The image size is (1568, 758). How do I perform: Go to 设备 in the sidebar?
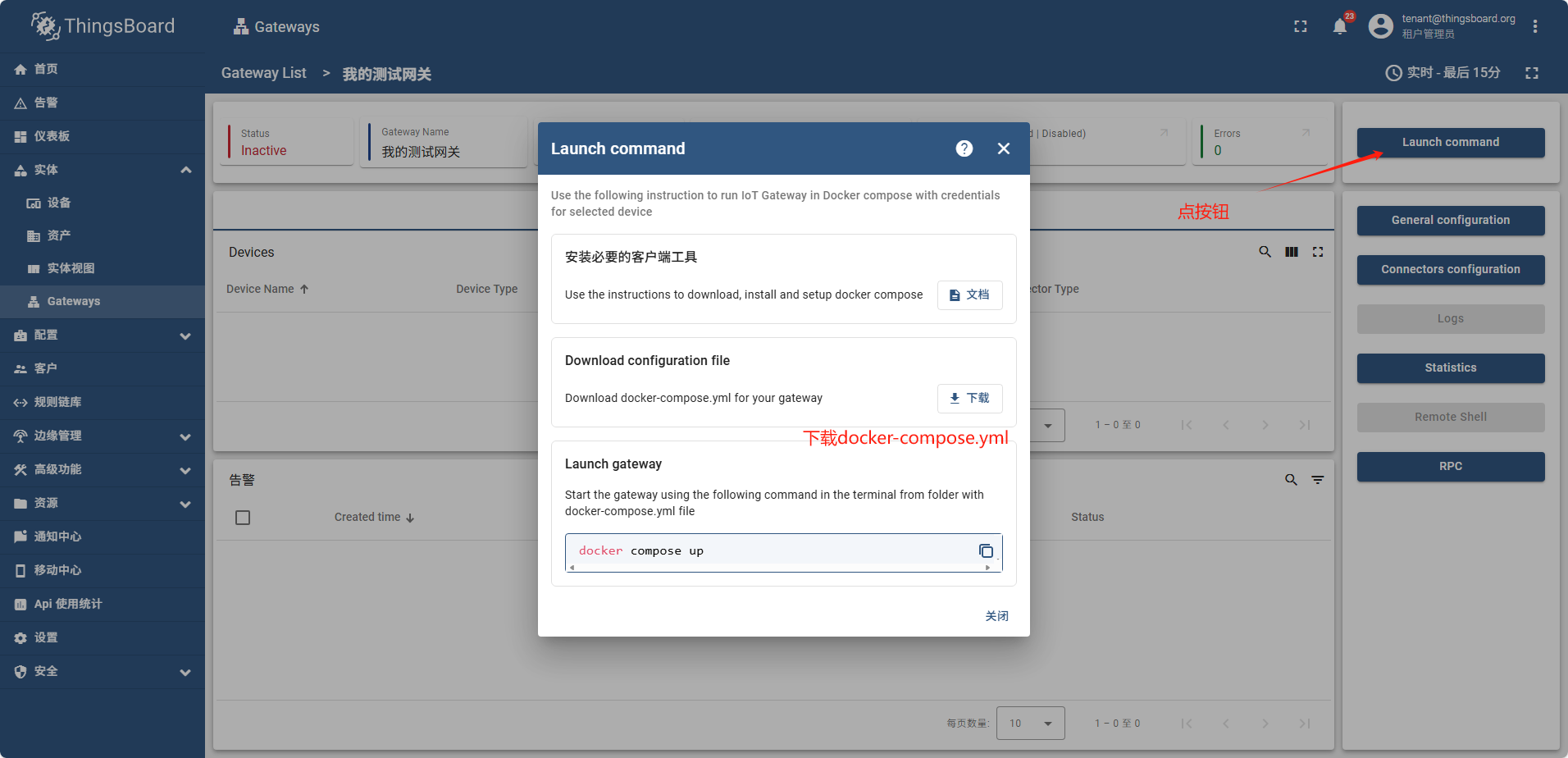(x=58, y=203)
